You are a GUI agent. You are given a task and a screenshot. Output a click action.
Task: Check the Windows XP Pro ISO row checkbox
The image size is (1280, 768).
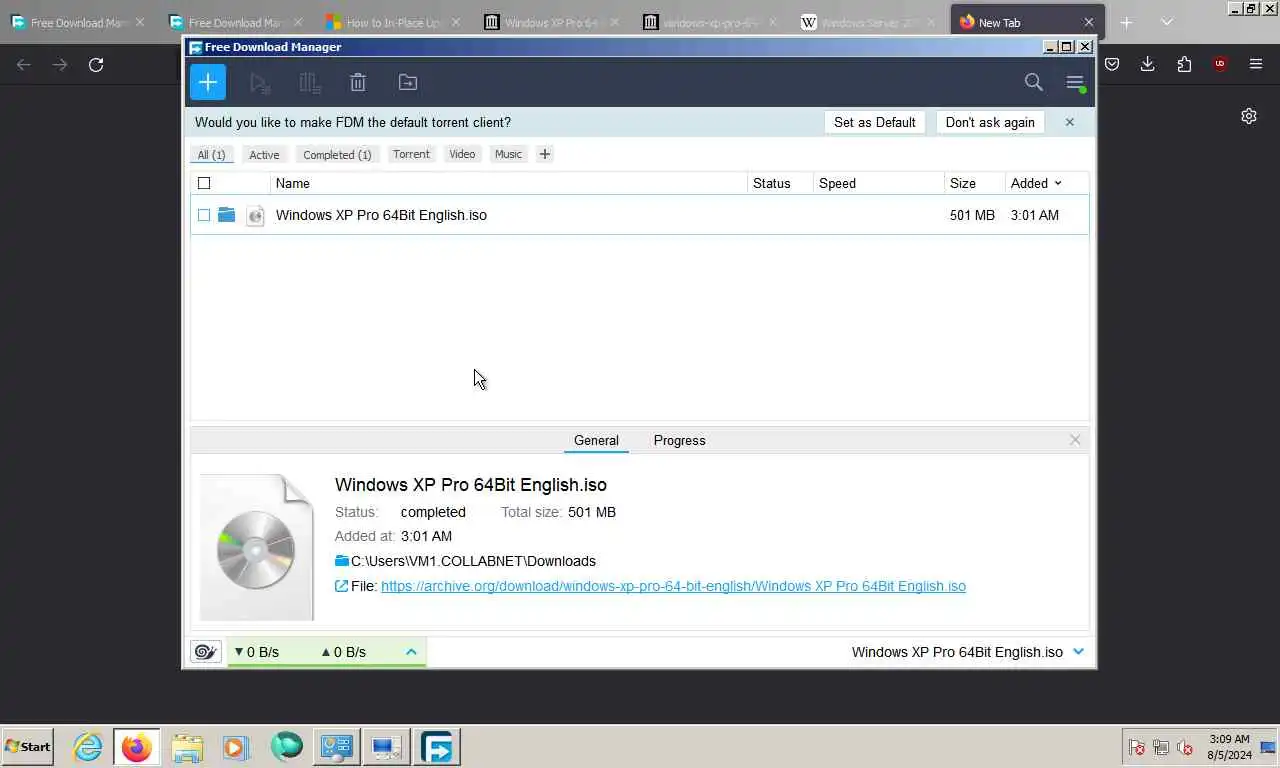click(204, 215)
